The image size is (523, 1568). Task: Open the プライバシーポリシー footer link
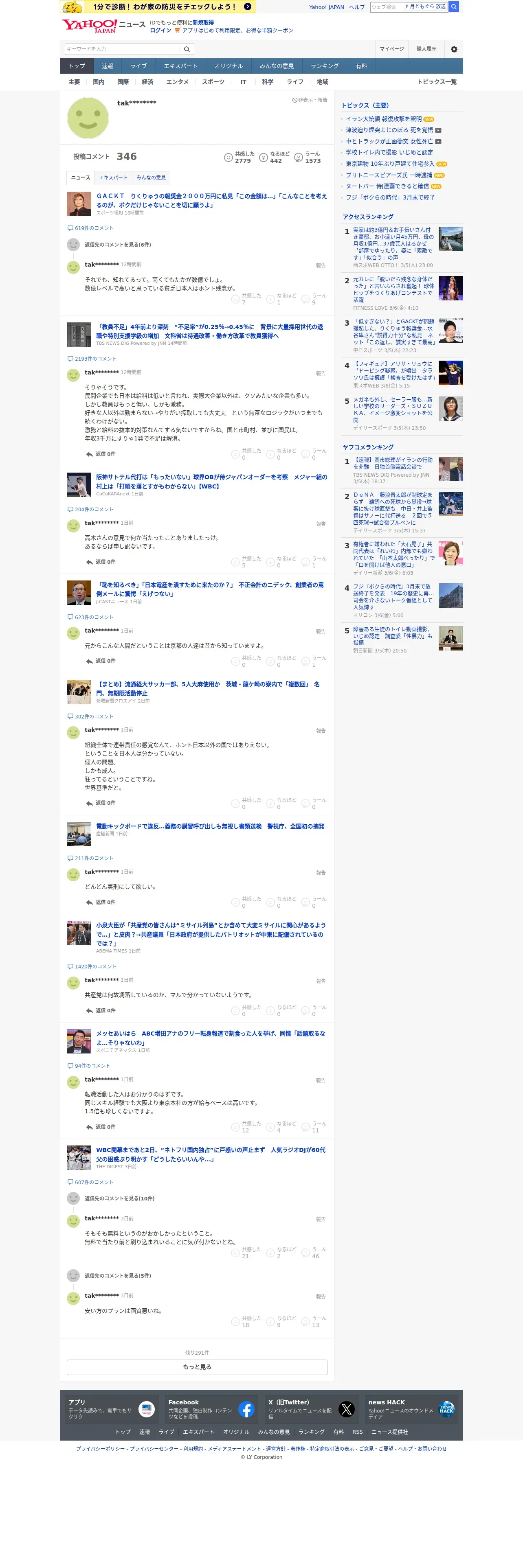coord(101,1449)
